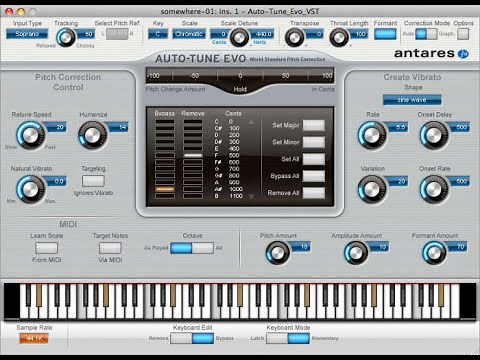Click the Formant Amount knob
480x360 pixels.
434,253
